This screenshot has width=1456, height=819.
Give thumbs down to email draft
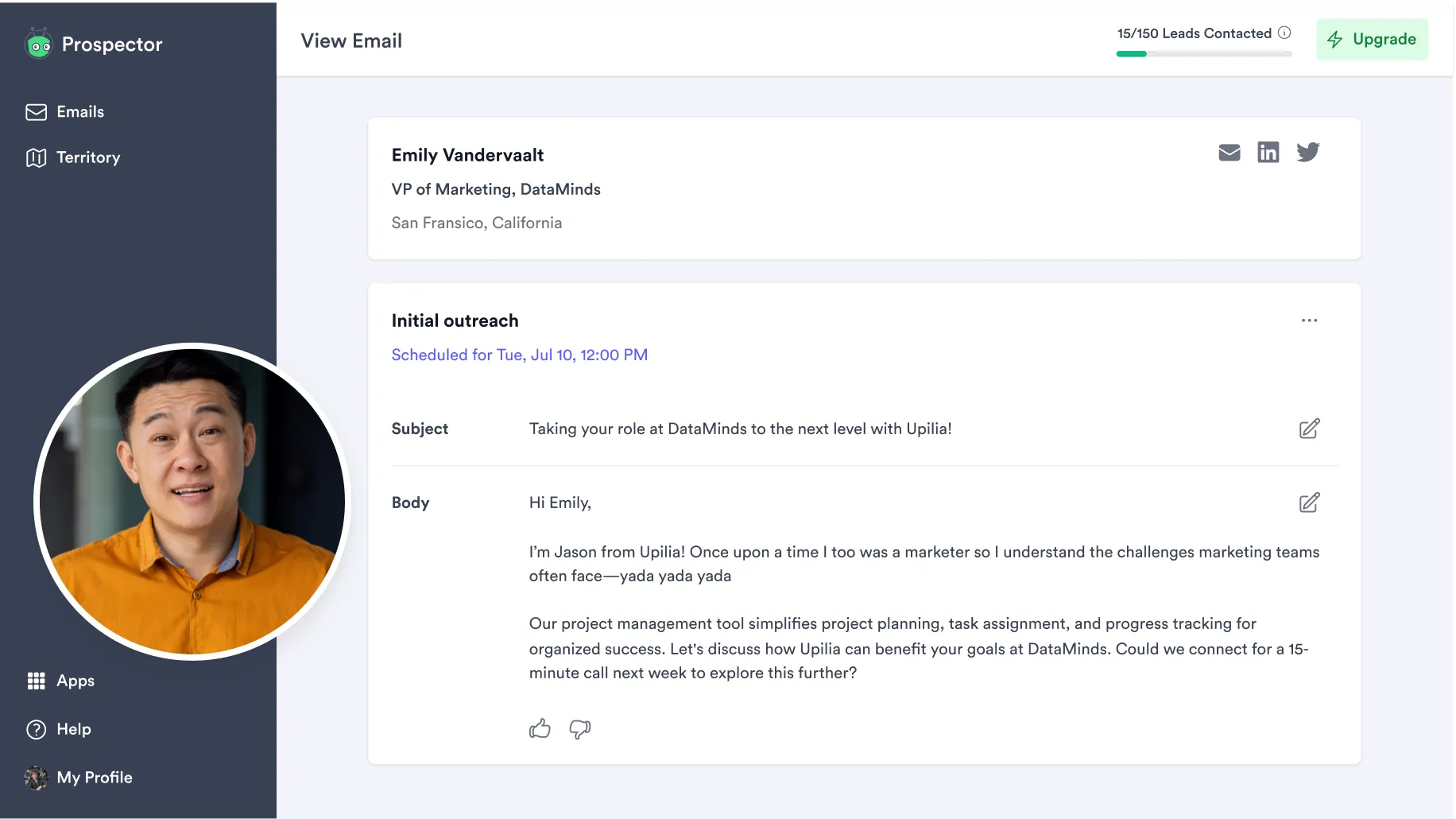pos(580,729)
